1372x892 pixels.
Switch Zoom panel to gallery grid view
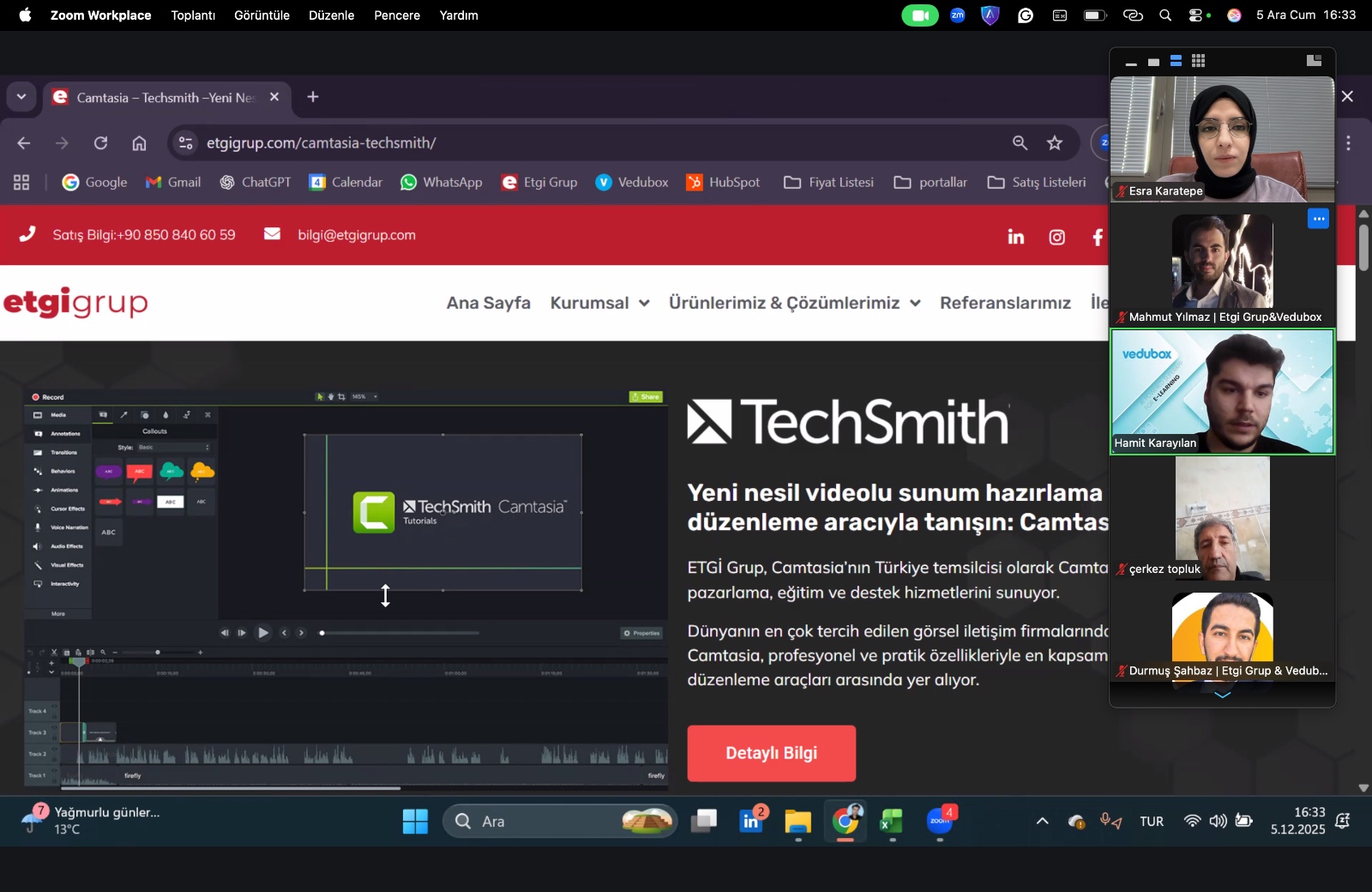(x=1198, y=61)
